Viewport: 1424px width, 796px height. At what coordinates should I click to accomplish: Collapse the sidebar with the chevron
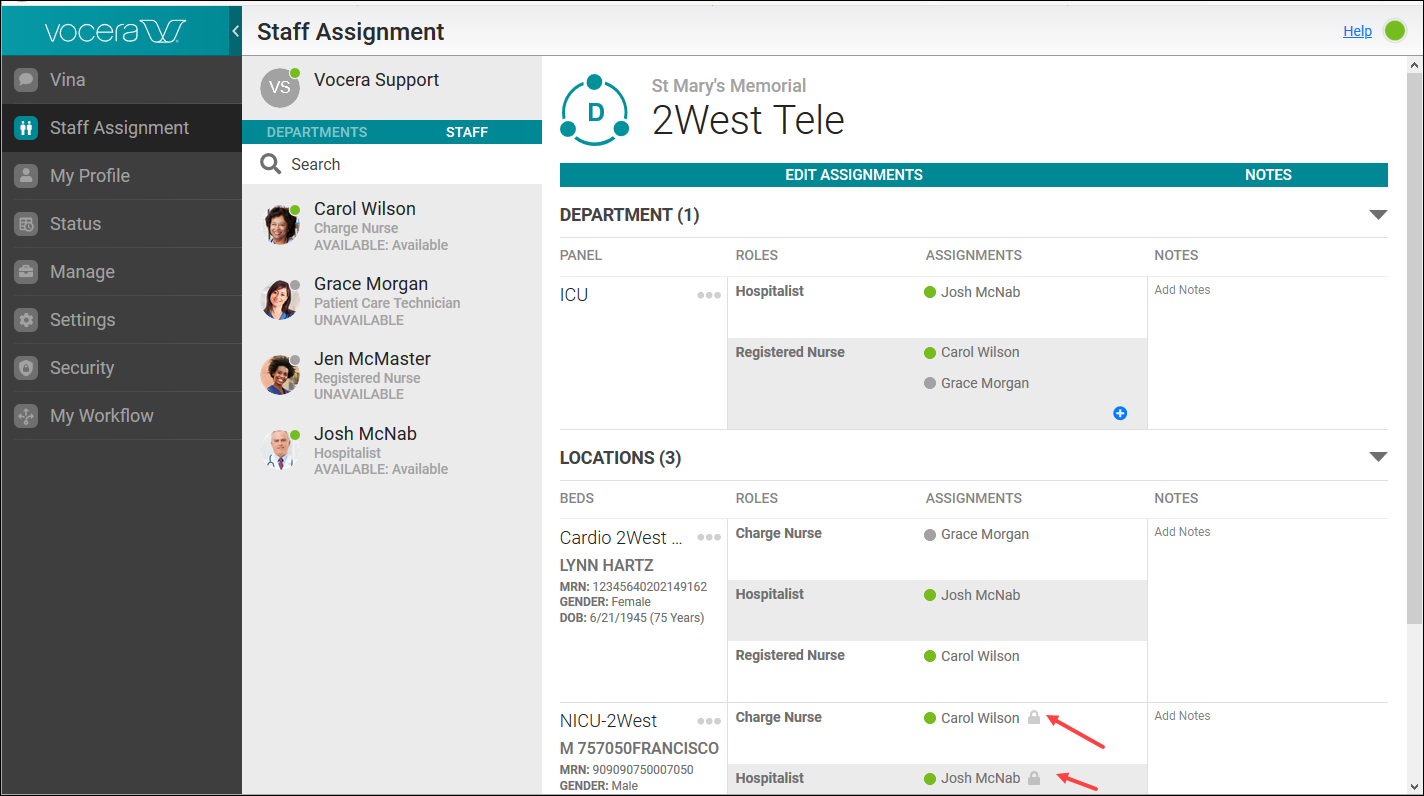[x=236, y=31]
